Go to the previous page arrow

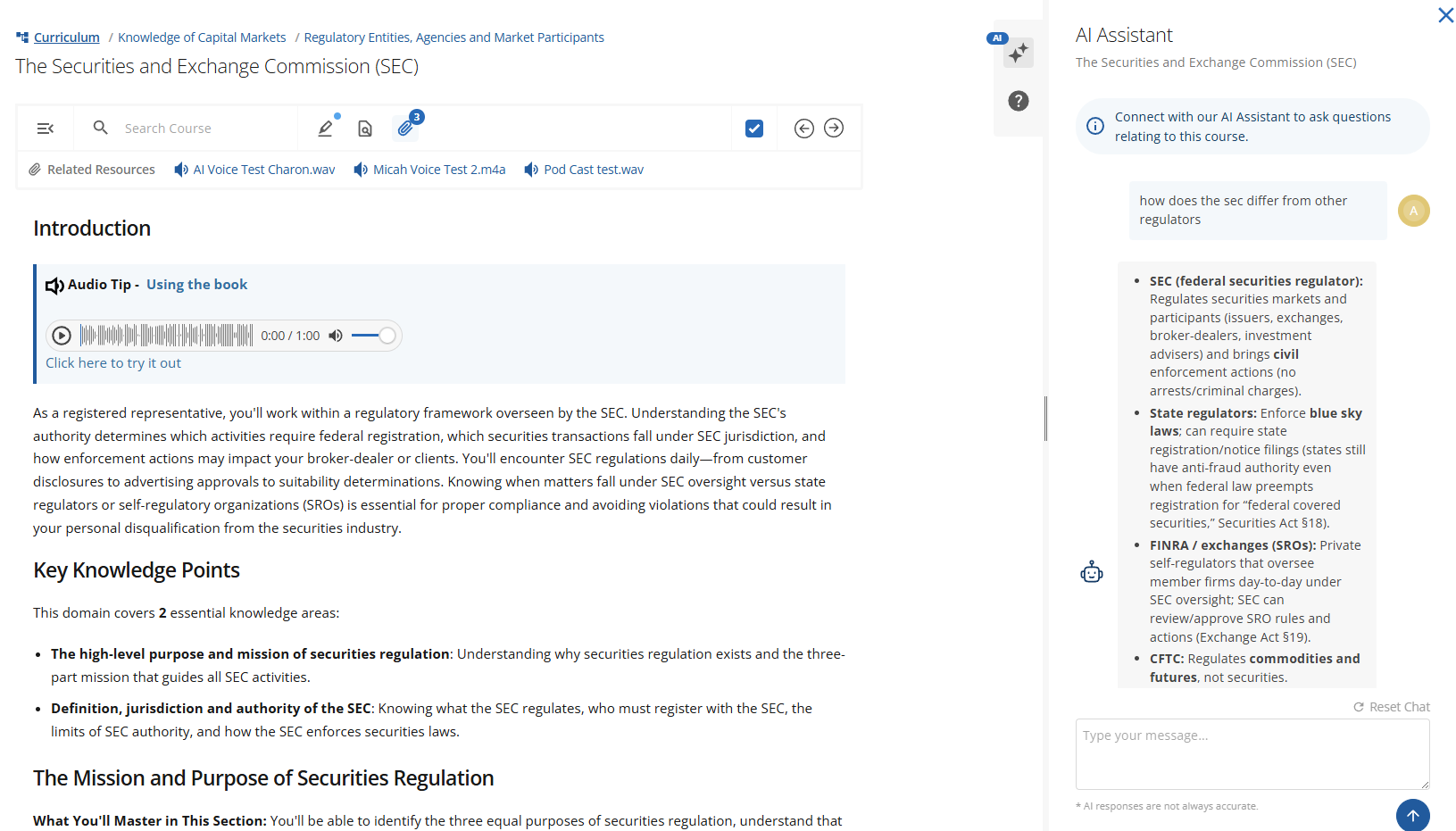804,129
